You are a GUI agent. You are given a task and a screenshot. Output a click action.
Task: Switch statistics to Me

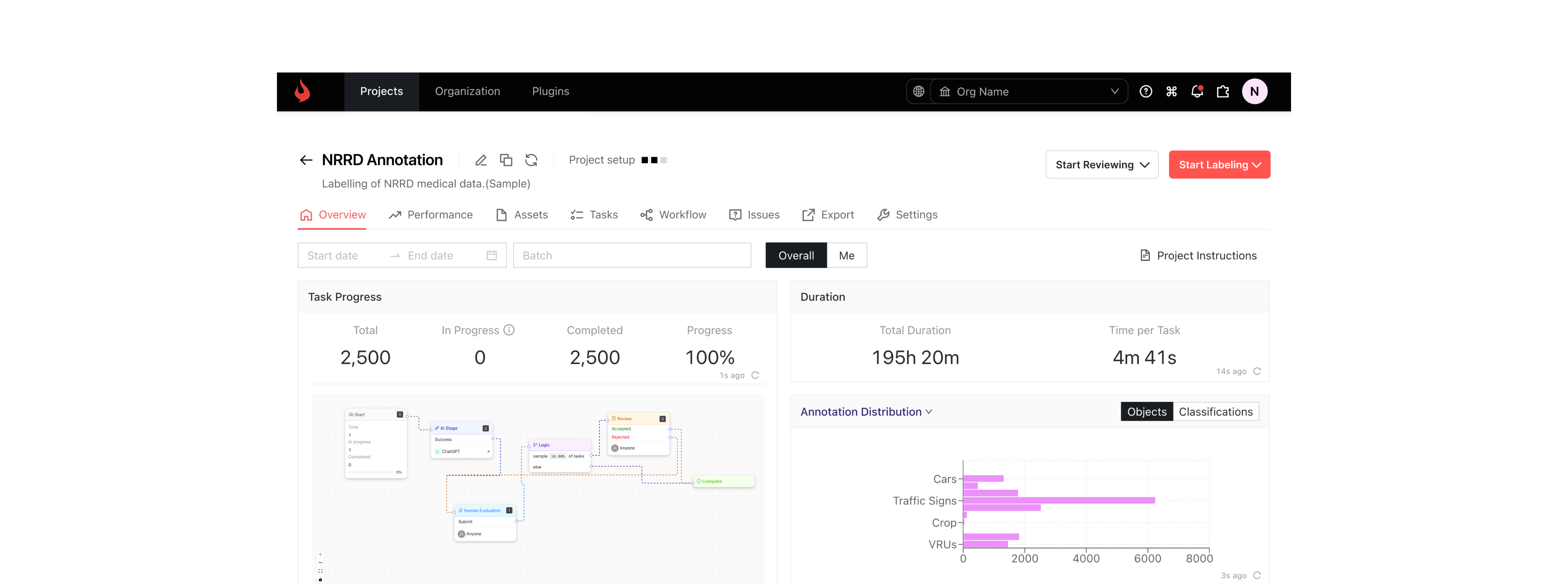(x=846, y=256)
